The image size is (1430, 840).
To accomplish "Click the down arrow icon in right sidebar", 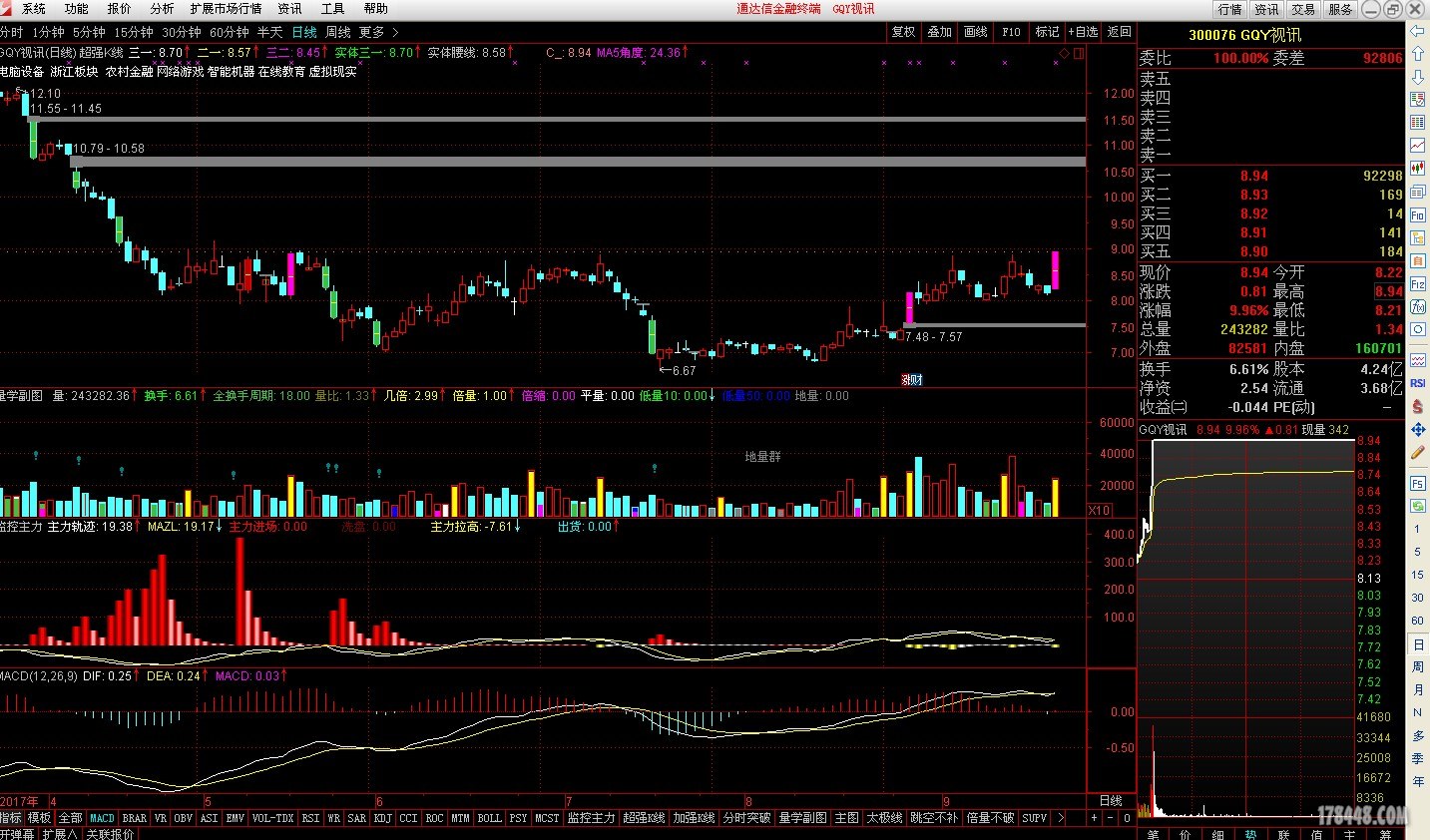I will click(1417, 76).
